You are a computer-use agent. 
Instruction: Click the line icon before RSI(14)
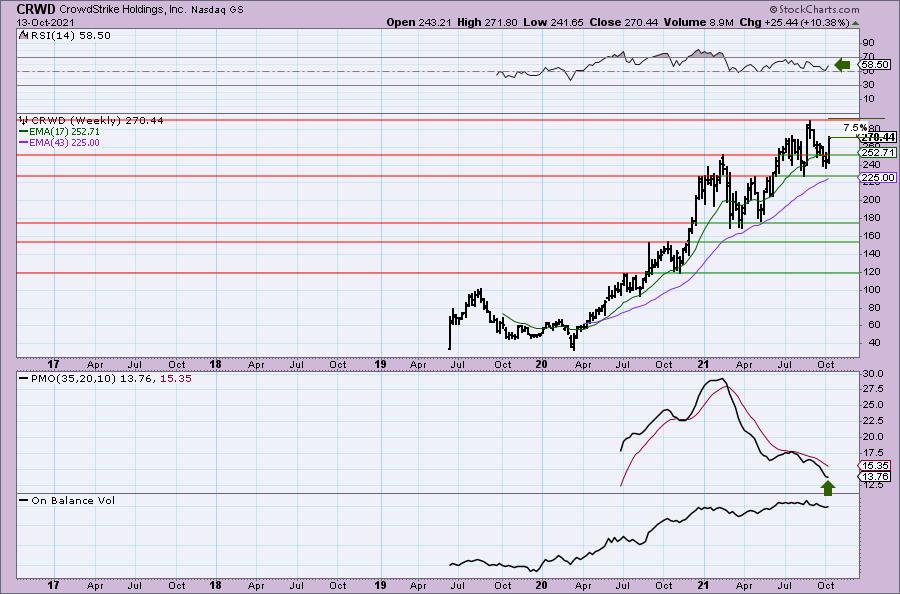23,35
